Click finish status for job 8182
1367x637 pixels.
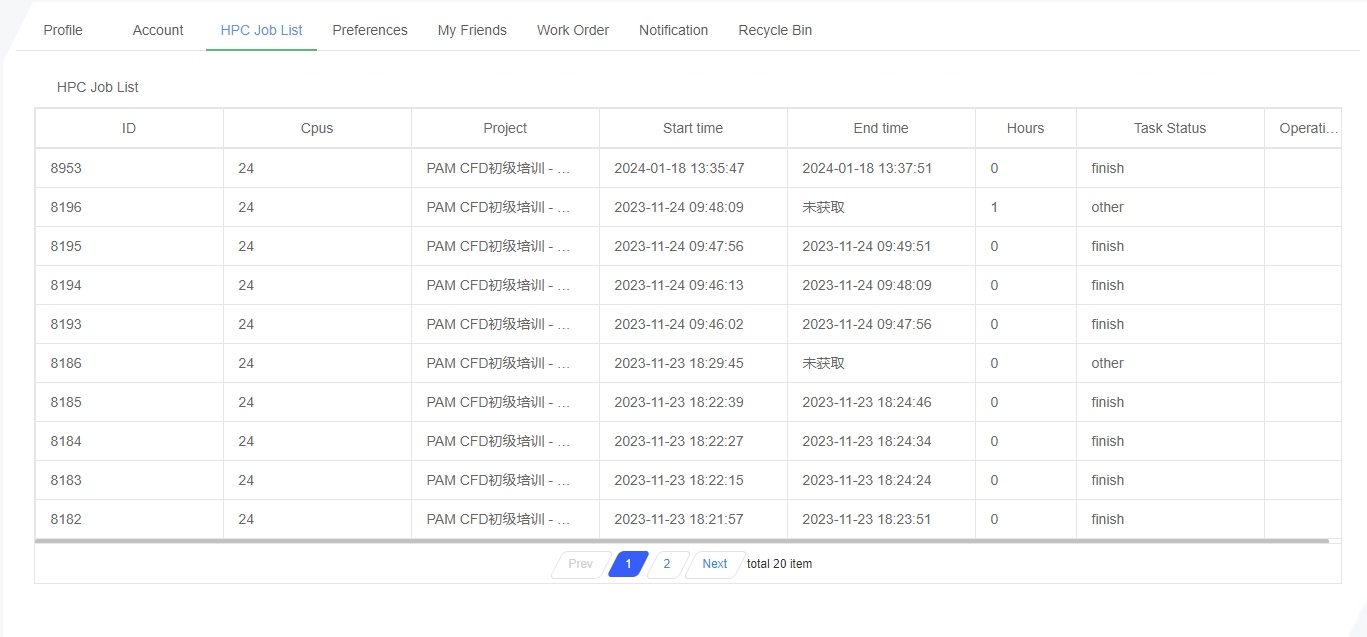click(1107, 519)
